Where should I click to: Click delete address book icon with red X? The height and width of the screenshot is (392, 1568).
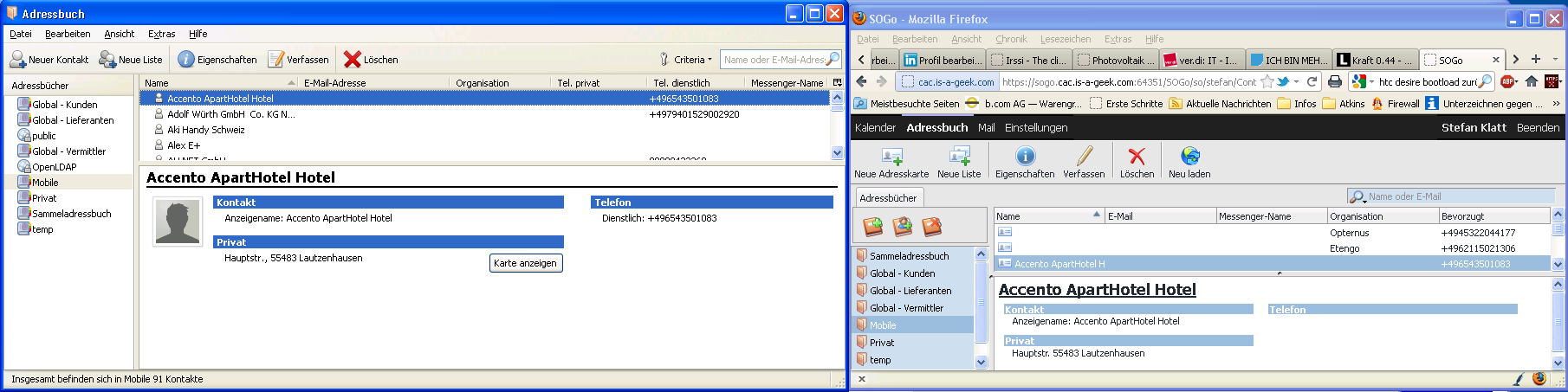tap(932, 227)
